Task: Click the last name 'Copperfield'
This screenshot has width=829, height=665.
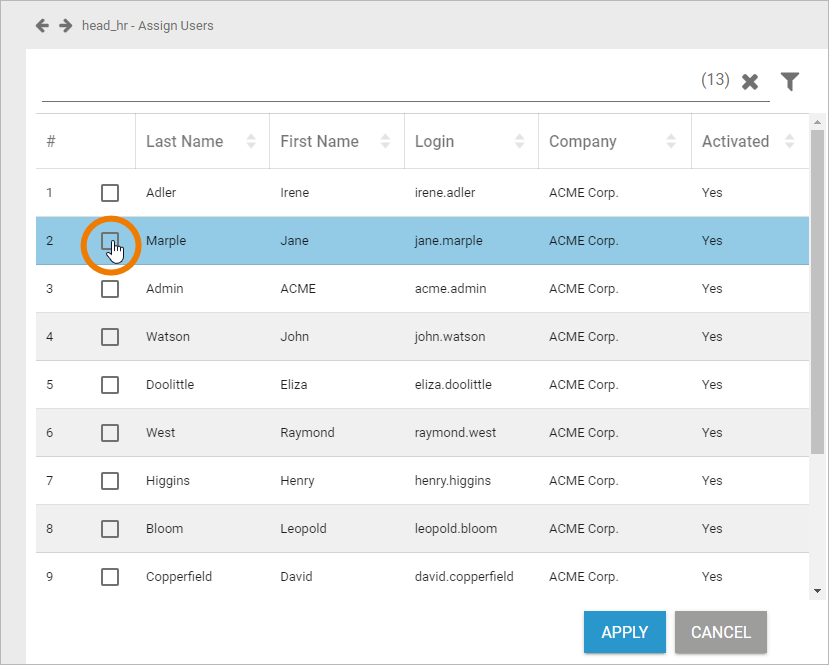Action: pos(179,576)
